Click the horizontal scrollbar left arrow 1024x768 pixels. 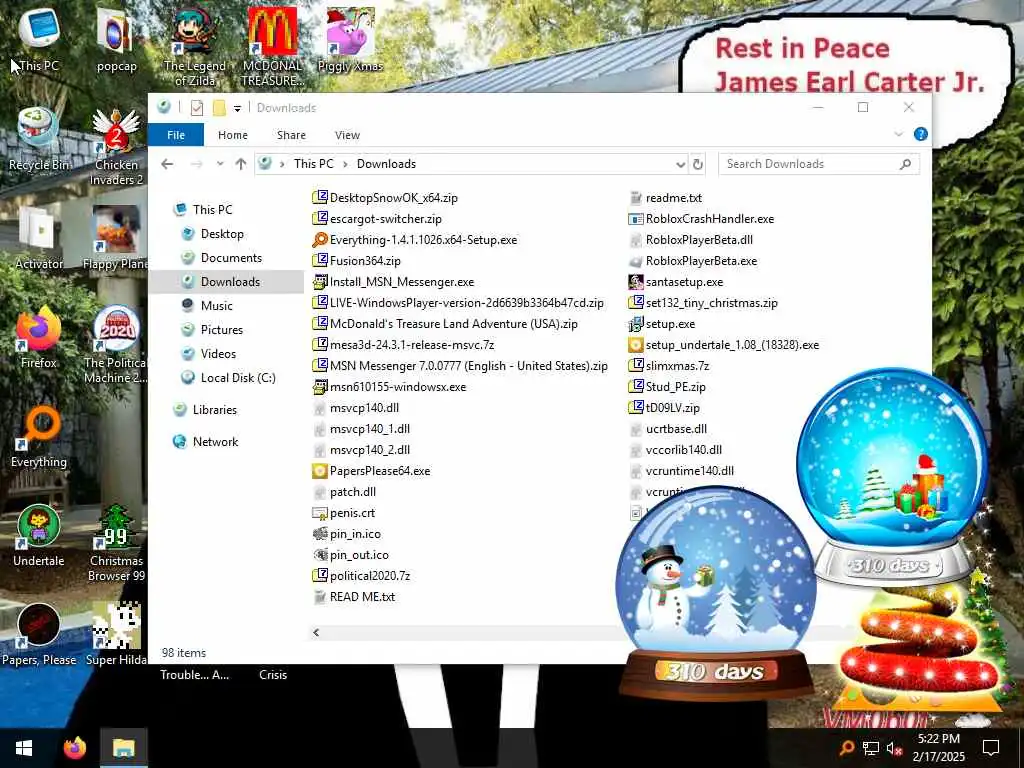tap(316, 632)
